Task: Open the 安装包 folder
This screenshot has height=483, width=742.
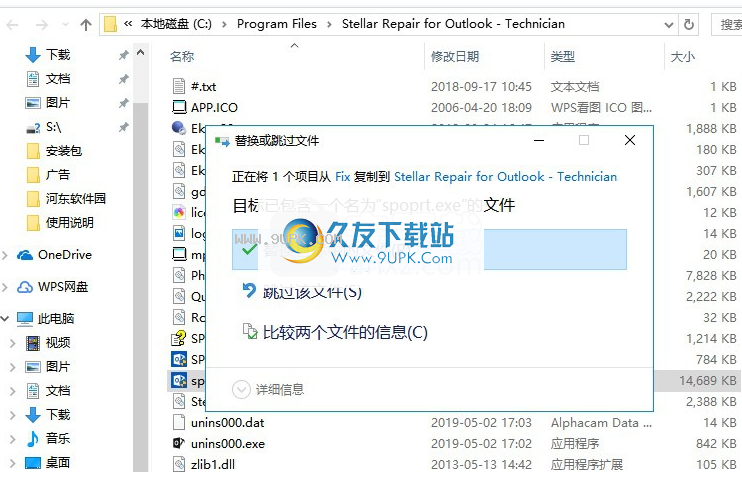Action: pyautogui.click(x=54, y=151)
